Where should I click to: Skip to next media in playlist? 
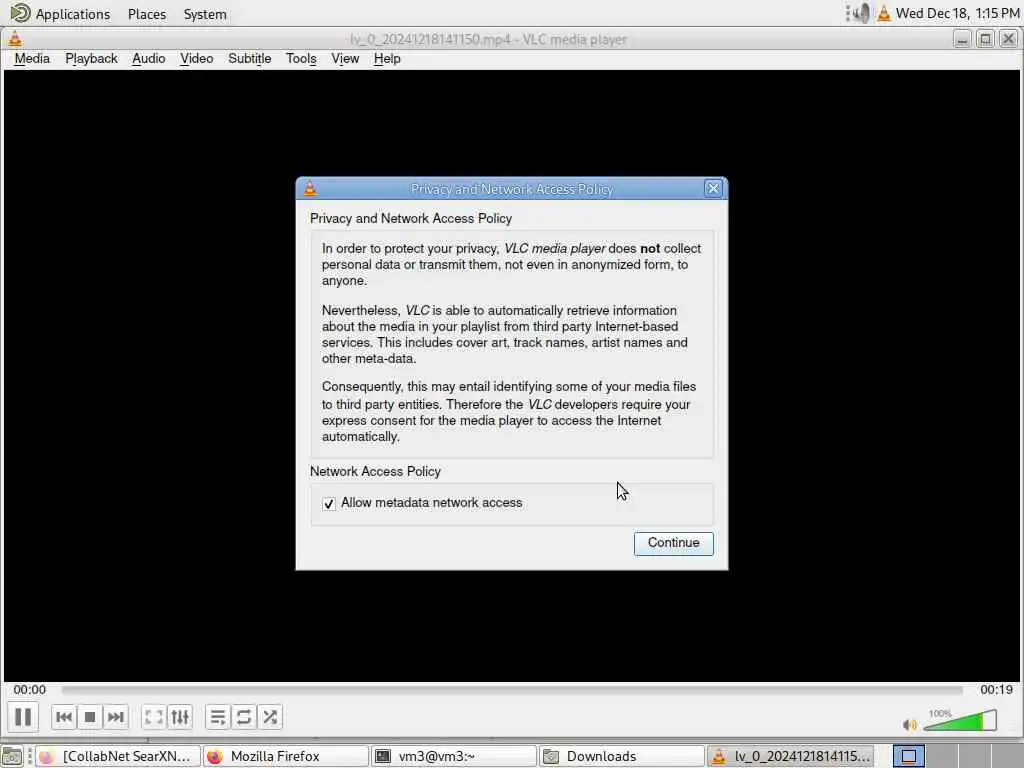[x=116, y=717]
